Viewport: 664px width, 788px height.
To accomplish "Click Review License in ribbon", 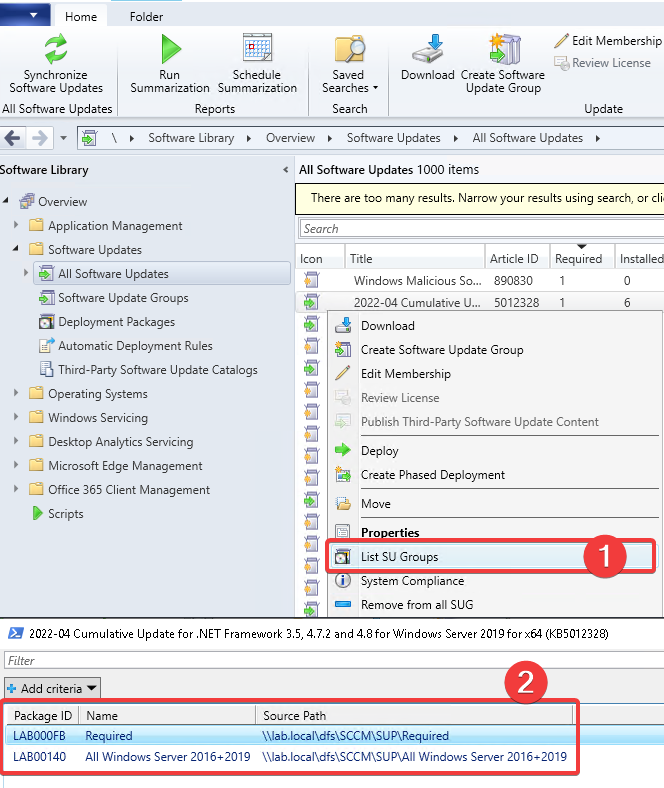I will [x=602, y=63].
